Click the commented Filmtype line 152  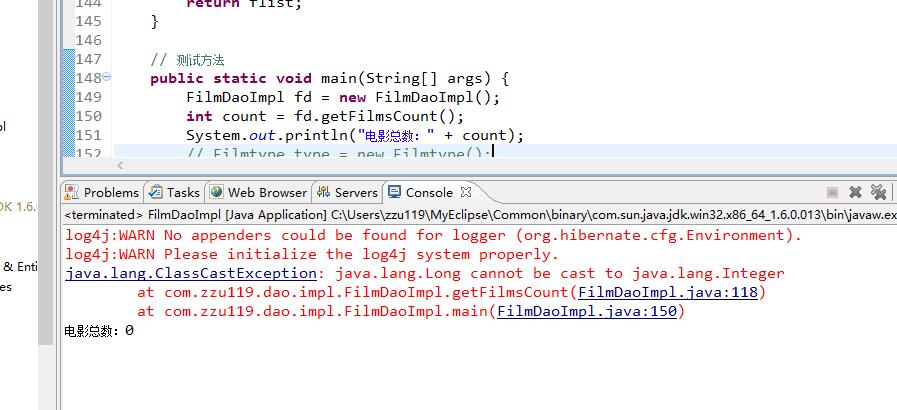[339, 153]
